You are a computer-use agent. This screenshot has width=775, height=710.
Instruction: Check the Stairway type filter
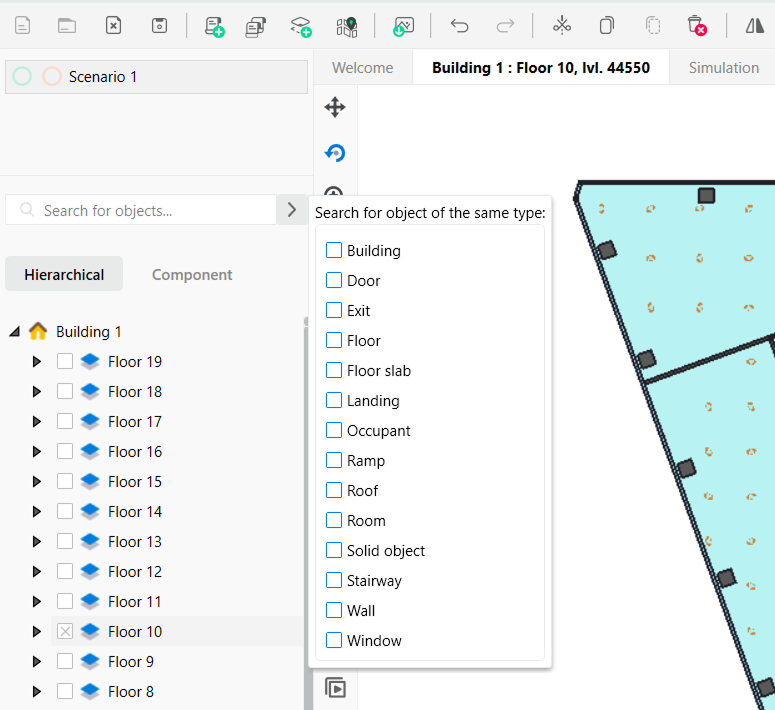pyautogui.click(x=334, y=580)
